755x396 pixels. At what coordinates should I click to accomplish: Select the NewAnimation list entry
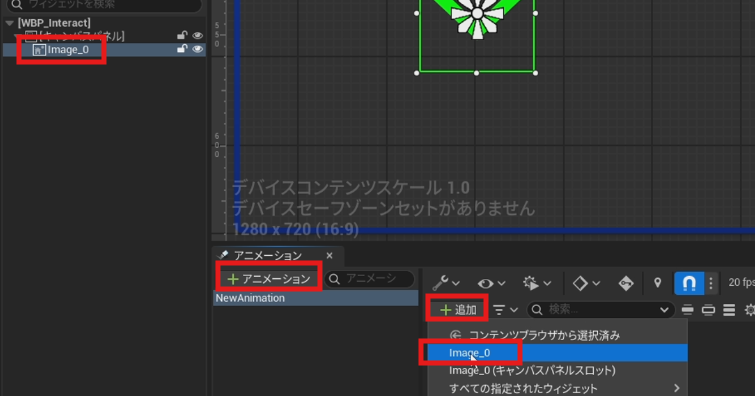tap(316, 298)
